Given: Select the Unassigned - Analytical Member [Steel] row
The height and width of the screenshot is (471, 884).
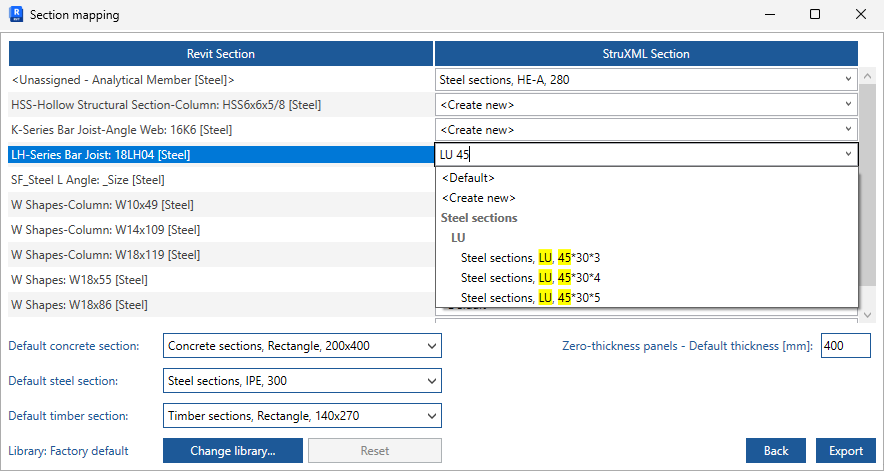Looking at the screenshot, I should click(220, 80).
